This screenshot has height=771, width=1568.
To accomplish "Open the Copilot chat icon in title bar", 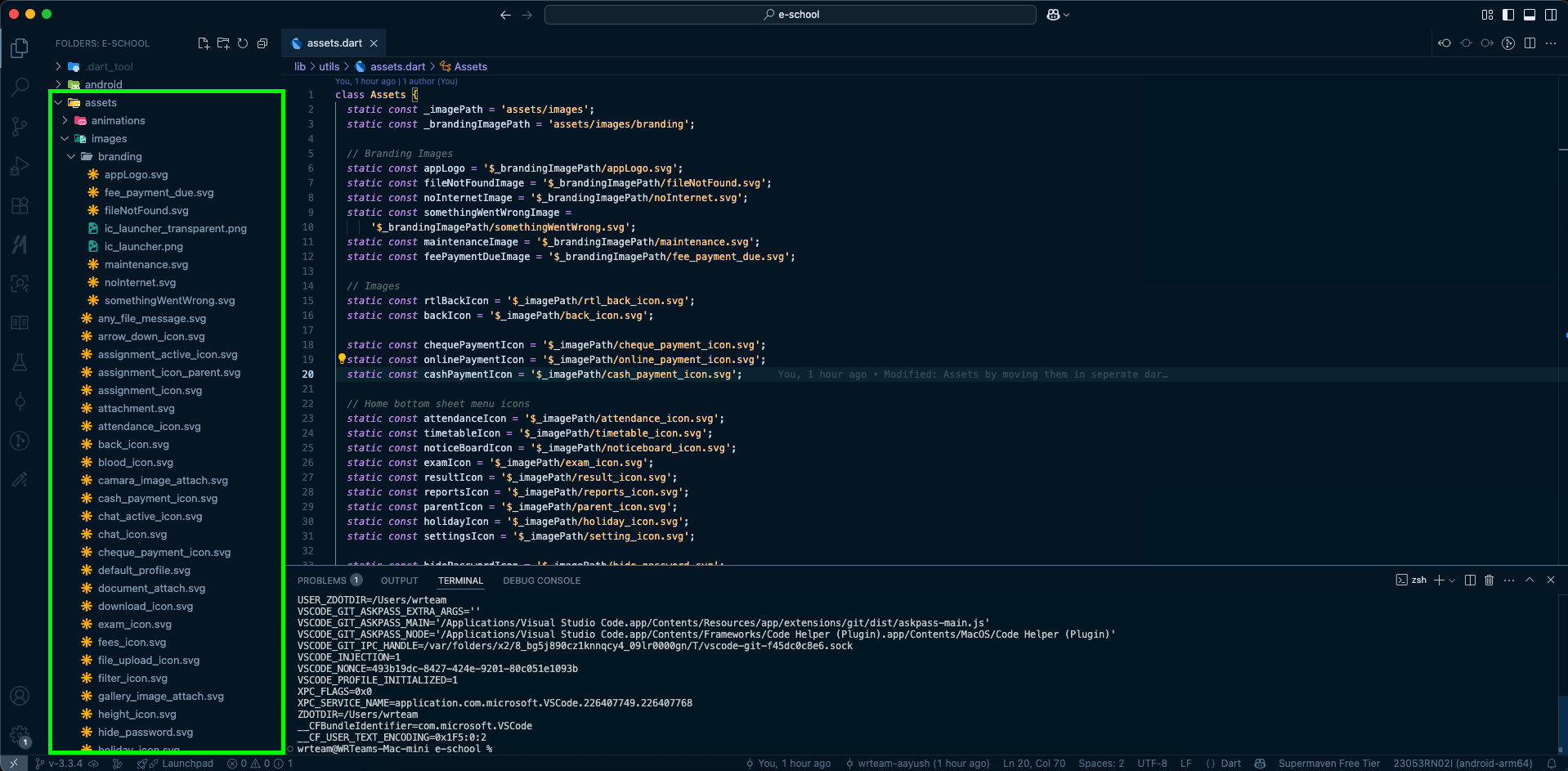I will 1053,15.
